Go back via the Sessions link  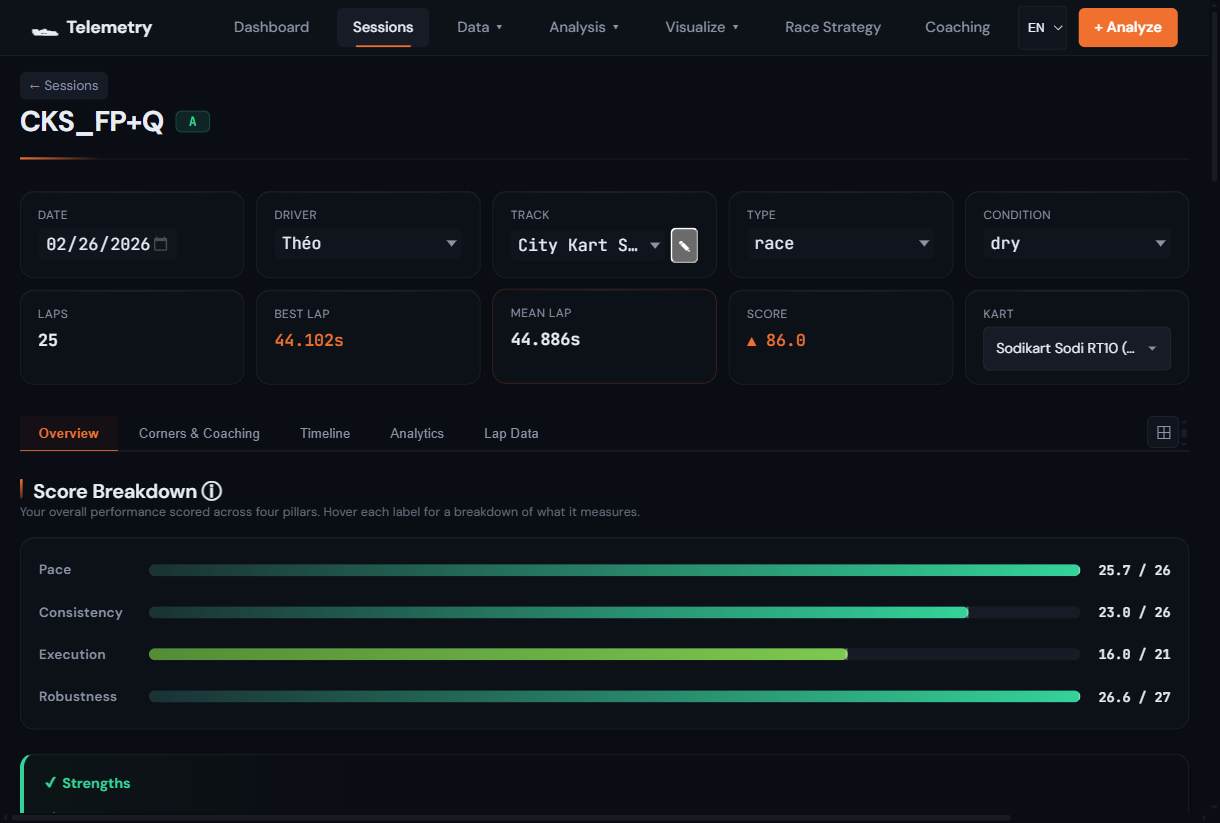click(x=63, y=85)
